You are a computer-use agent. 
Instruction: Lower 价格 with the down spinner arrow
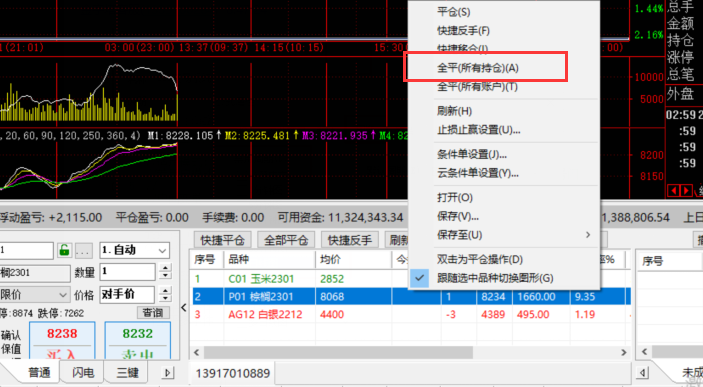(165, 299)
